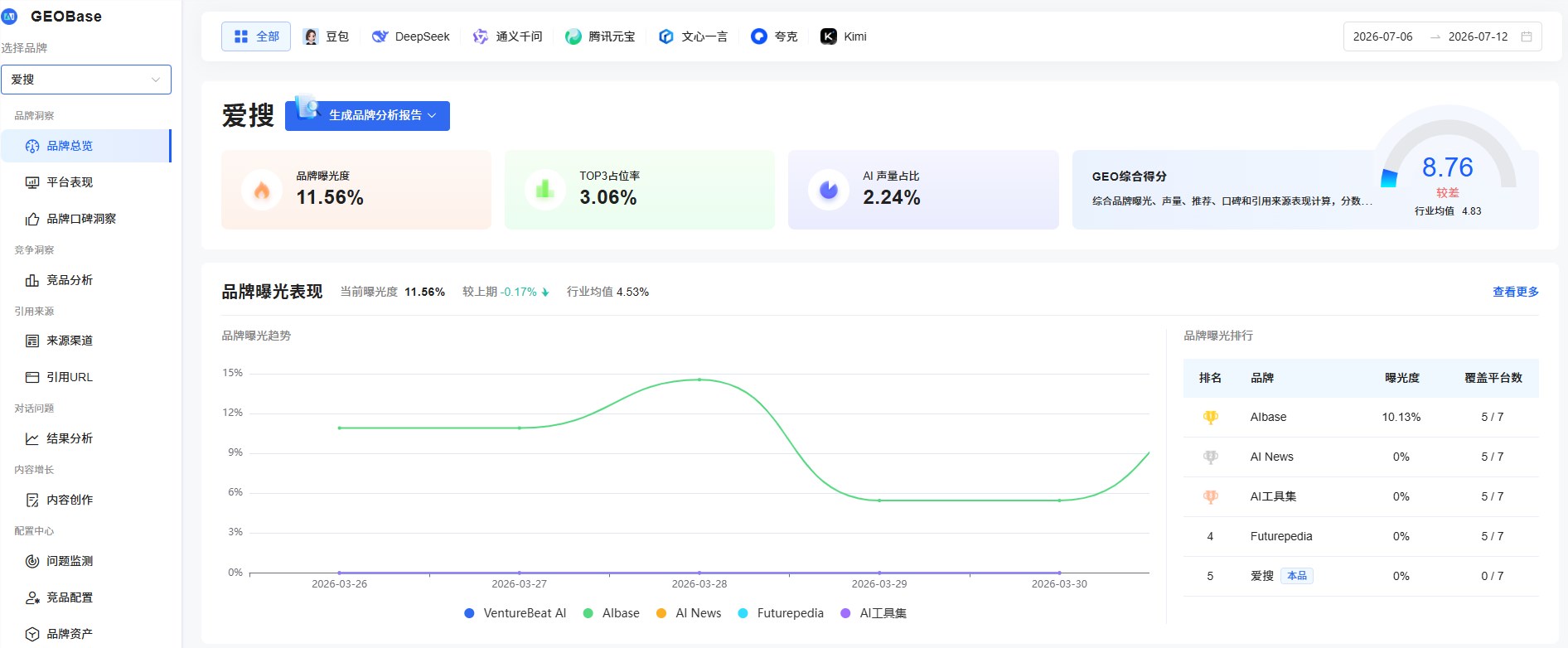
Task: Click the line chart icon beside 结果分析
Action: point(32,438)
